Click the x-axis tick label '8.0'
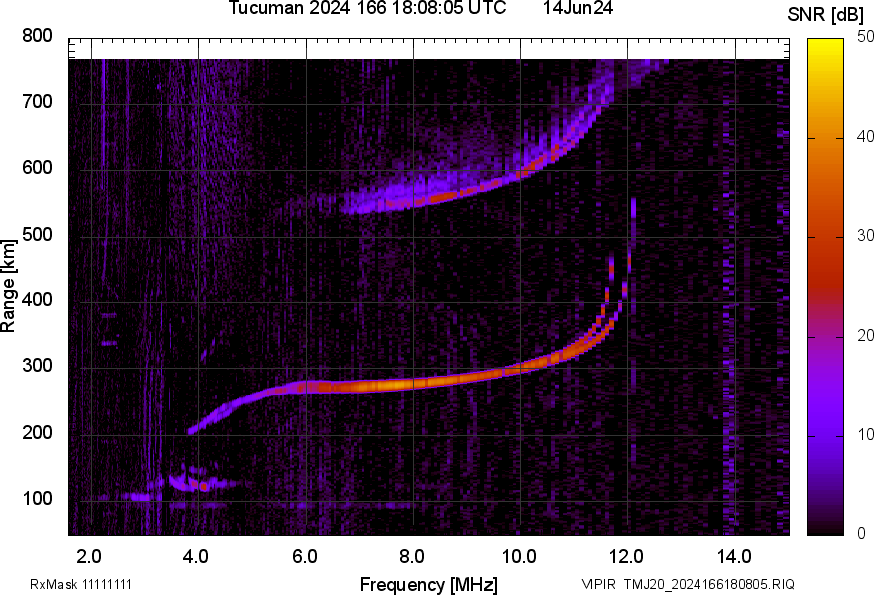The image size is (874, 595). [x=411, y=557]
